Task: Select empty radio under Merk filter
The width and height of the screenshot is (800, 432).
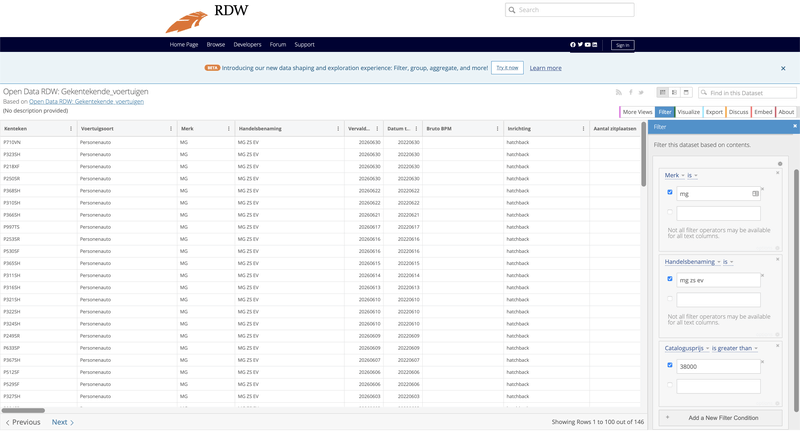Action: (x=670, y=212)
